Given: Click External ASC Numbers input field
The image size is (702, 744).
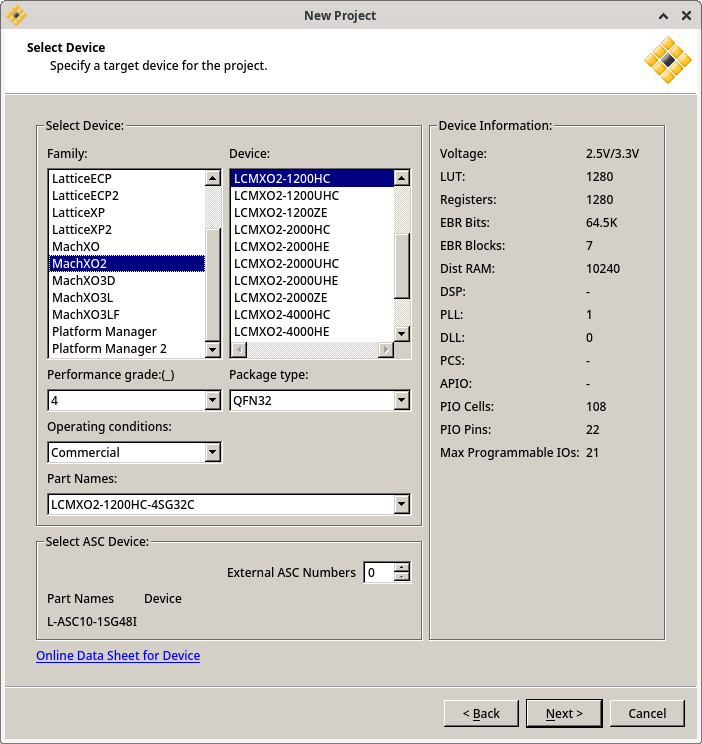Looking at the screenshot, I should click(x=379, y=572).
